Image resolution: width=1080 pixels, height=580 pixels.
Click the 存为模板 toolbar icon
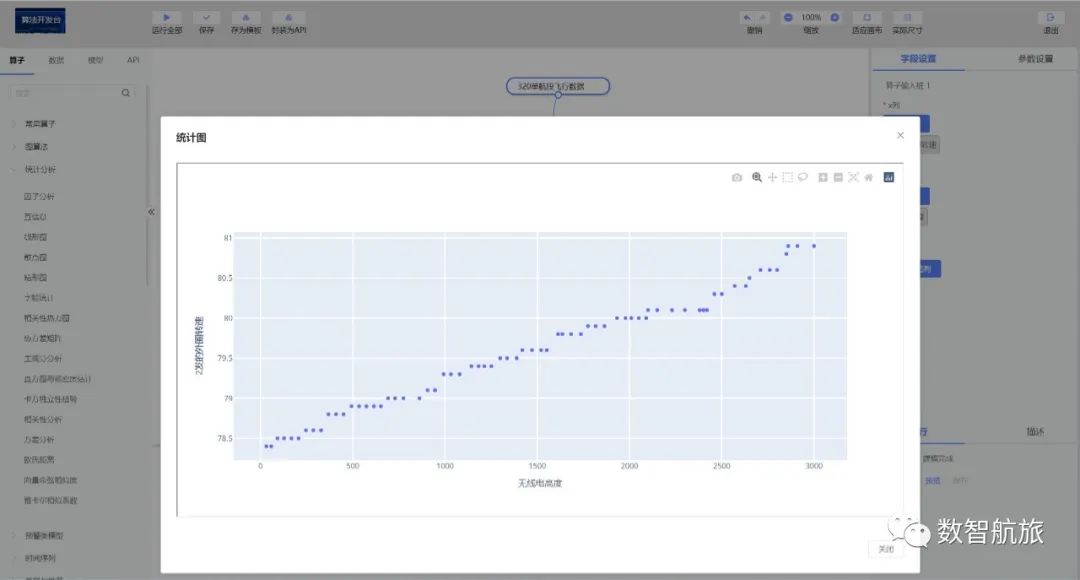click(246, 17)
